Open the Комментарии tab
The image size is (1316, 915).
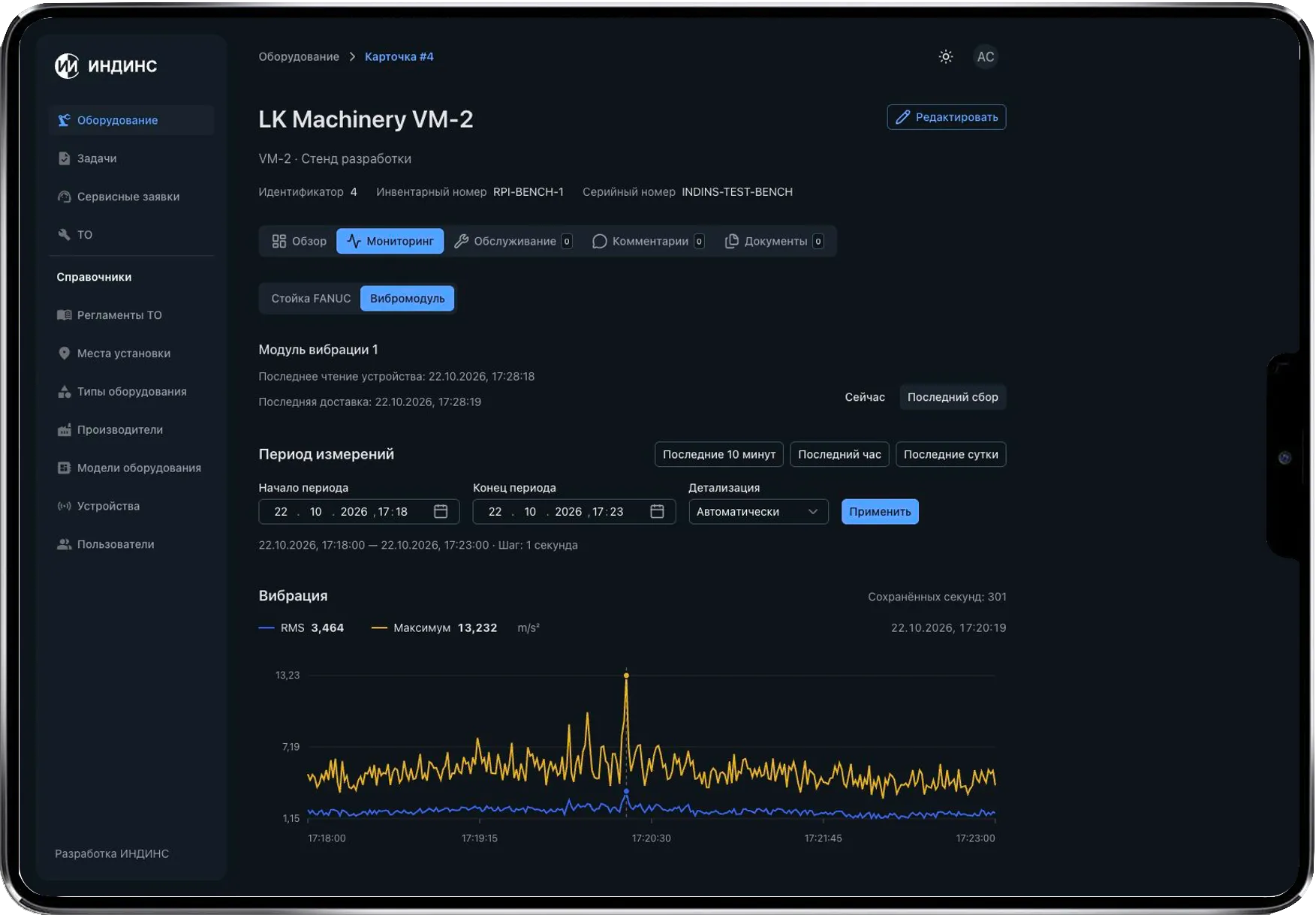[x=649, y=241]
